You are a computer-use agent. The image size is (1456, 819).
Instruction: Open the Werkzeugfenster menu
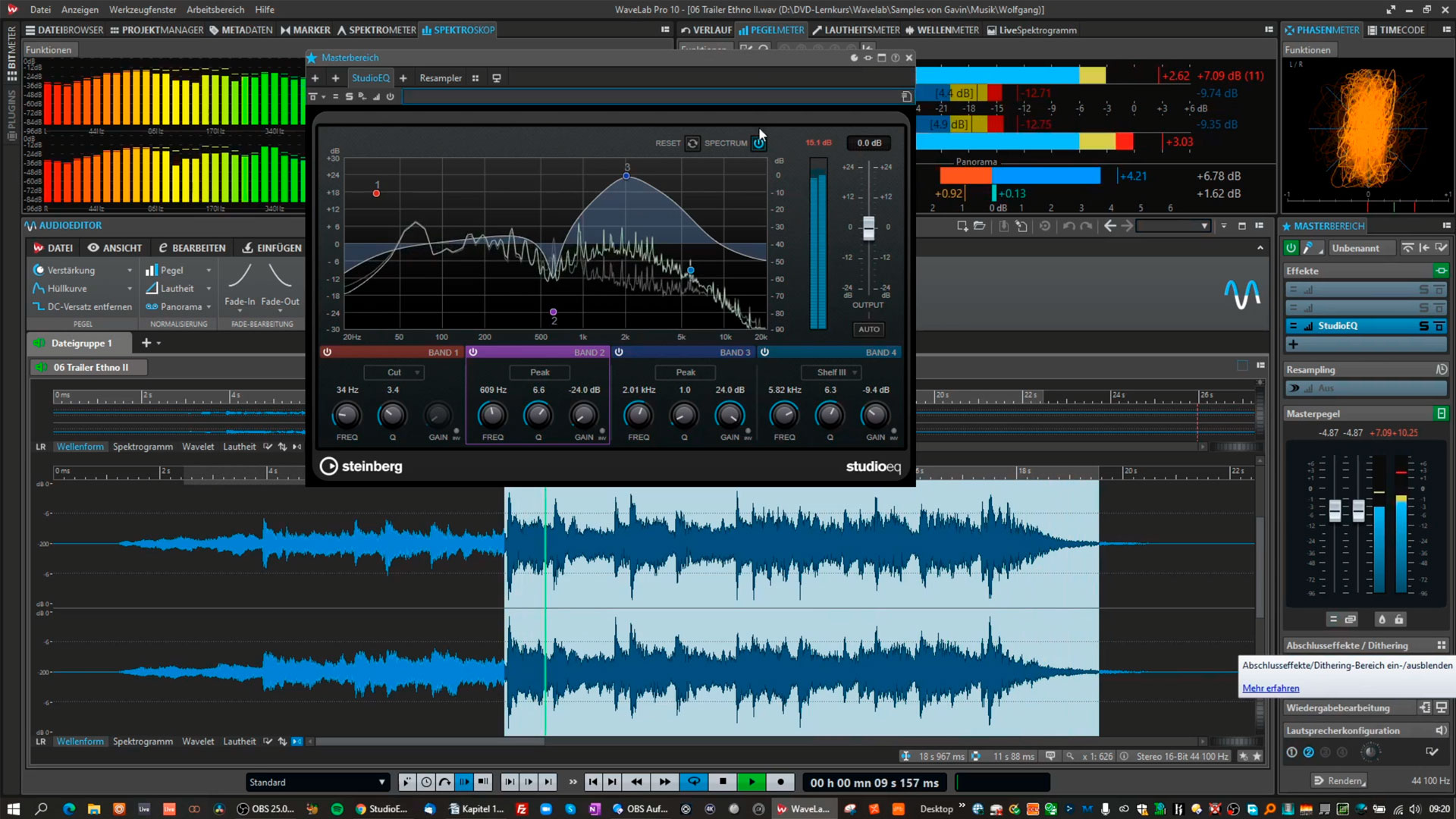pyautogui.click(x=143, y=10)
